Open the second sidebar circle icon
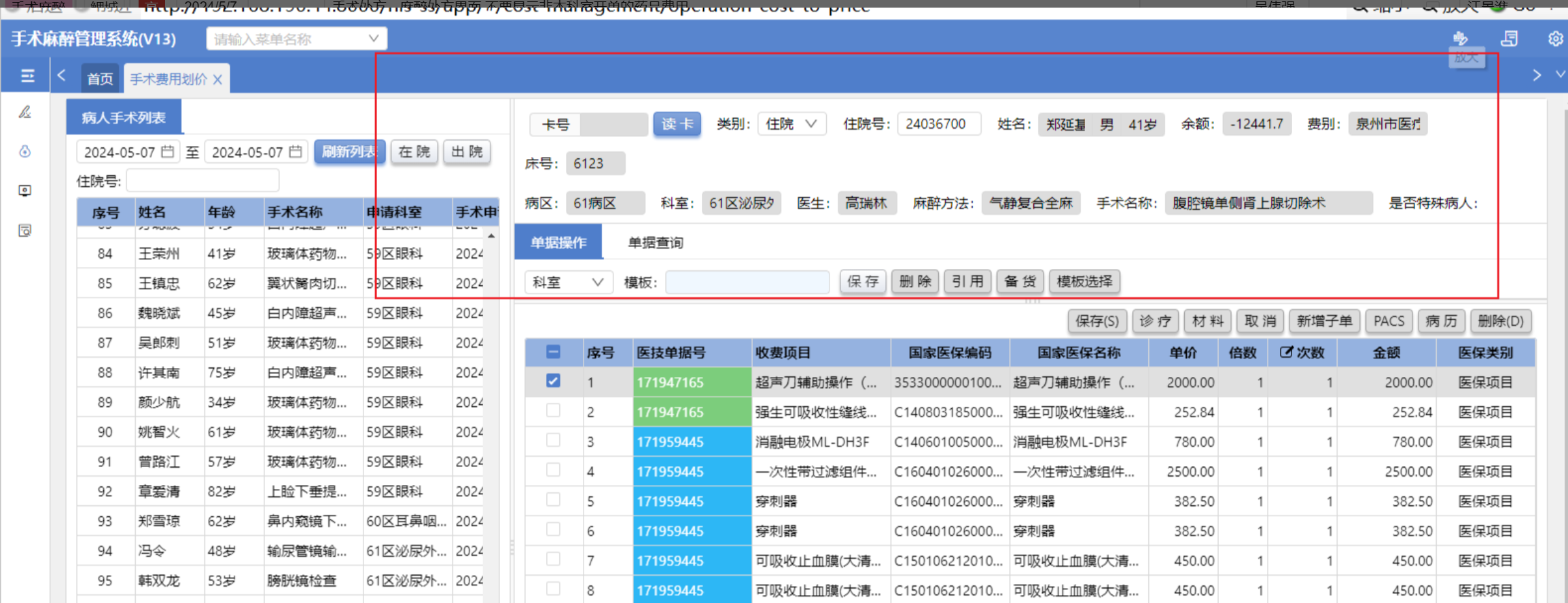The height and width of the screenshot is (603, 1568). (x=25, y=151)
